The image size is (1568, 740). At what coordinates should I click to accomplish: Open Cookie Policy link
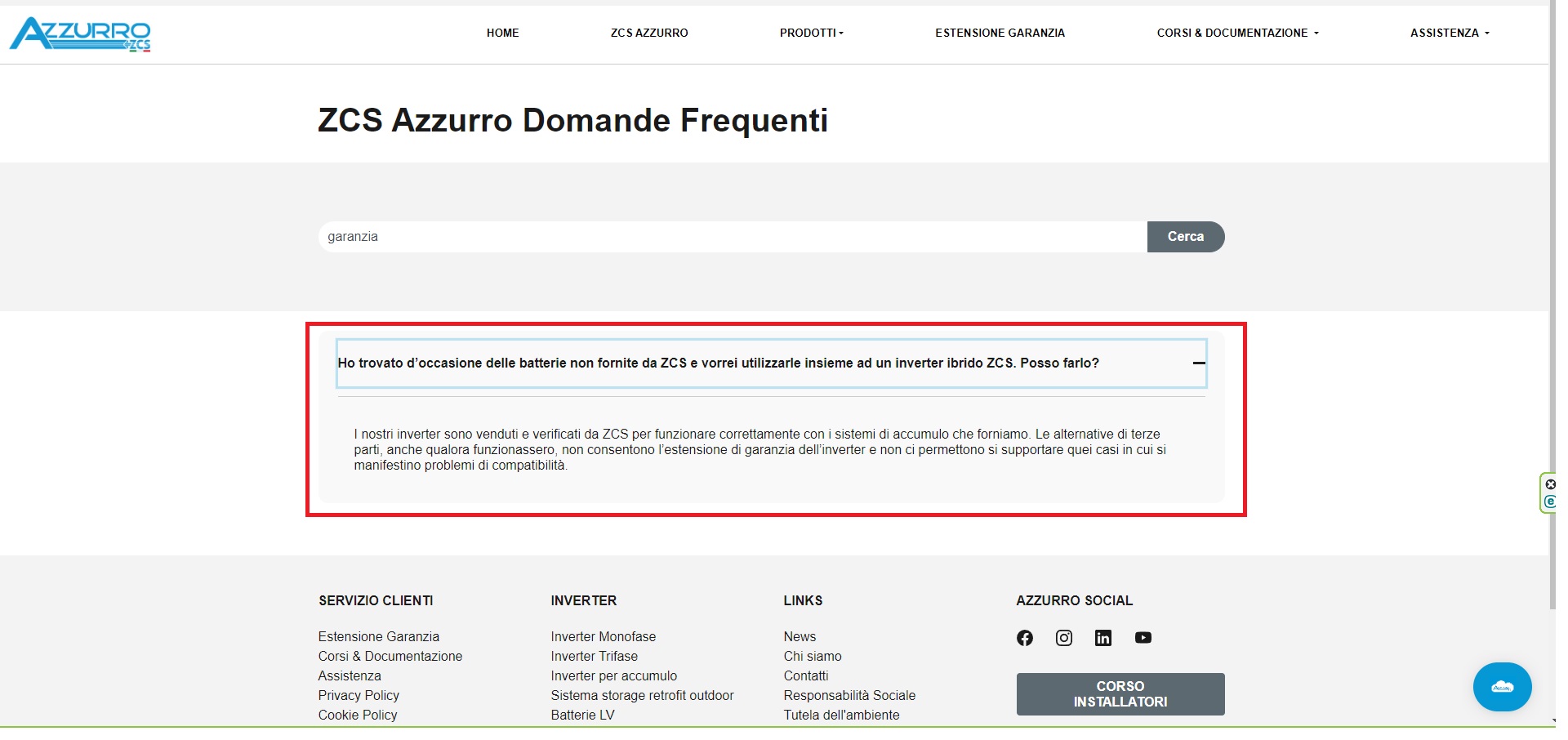coord(358,715)
